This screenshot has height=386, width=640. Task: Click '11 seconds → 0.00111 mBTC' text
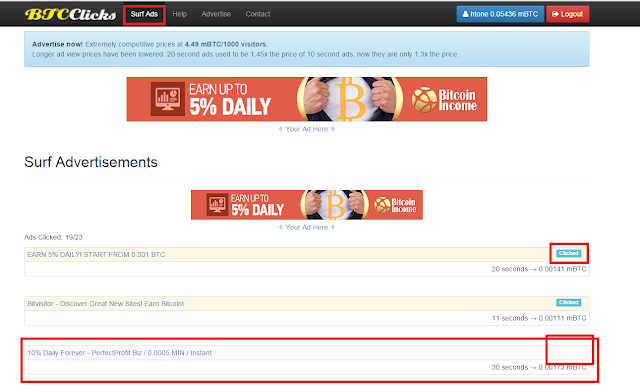(x=539, y=318)
